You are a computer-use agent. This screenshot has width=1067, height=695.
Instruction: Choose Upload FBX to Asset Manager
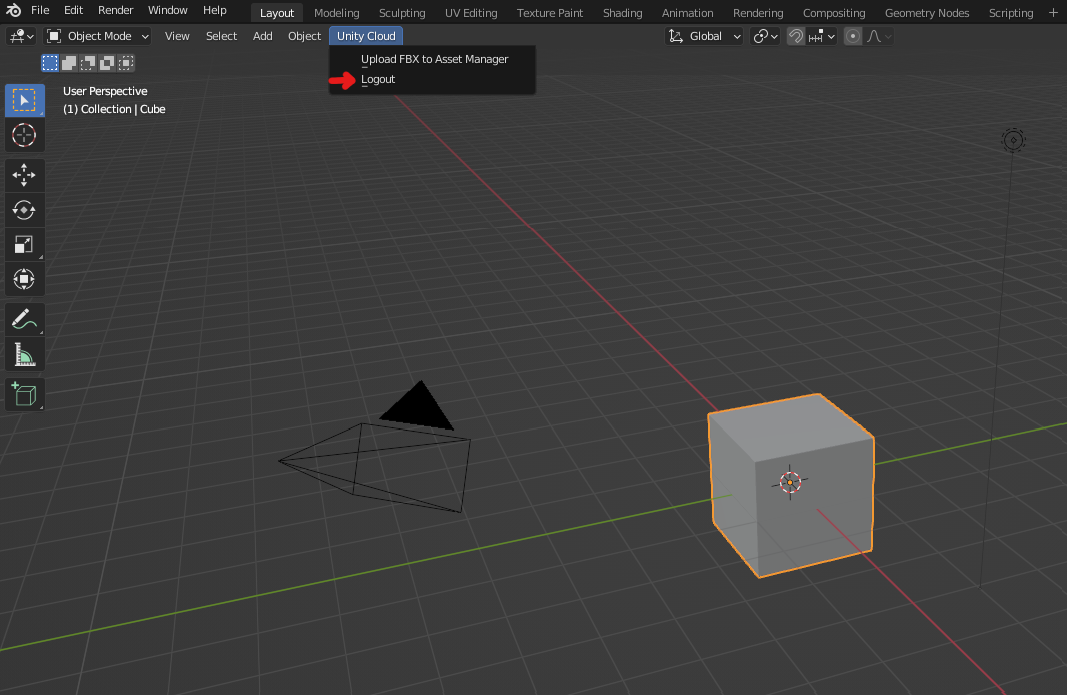434,59
